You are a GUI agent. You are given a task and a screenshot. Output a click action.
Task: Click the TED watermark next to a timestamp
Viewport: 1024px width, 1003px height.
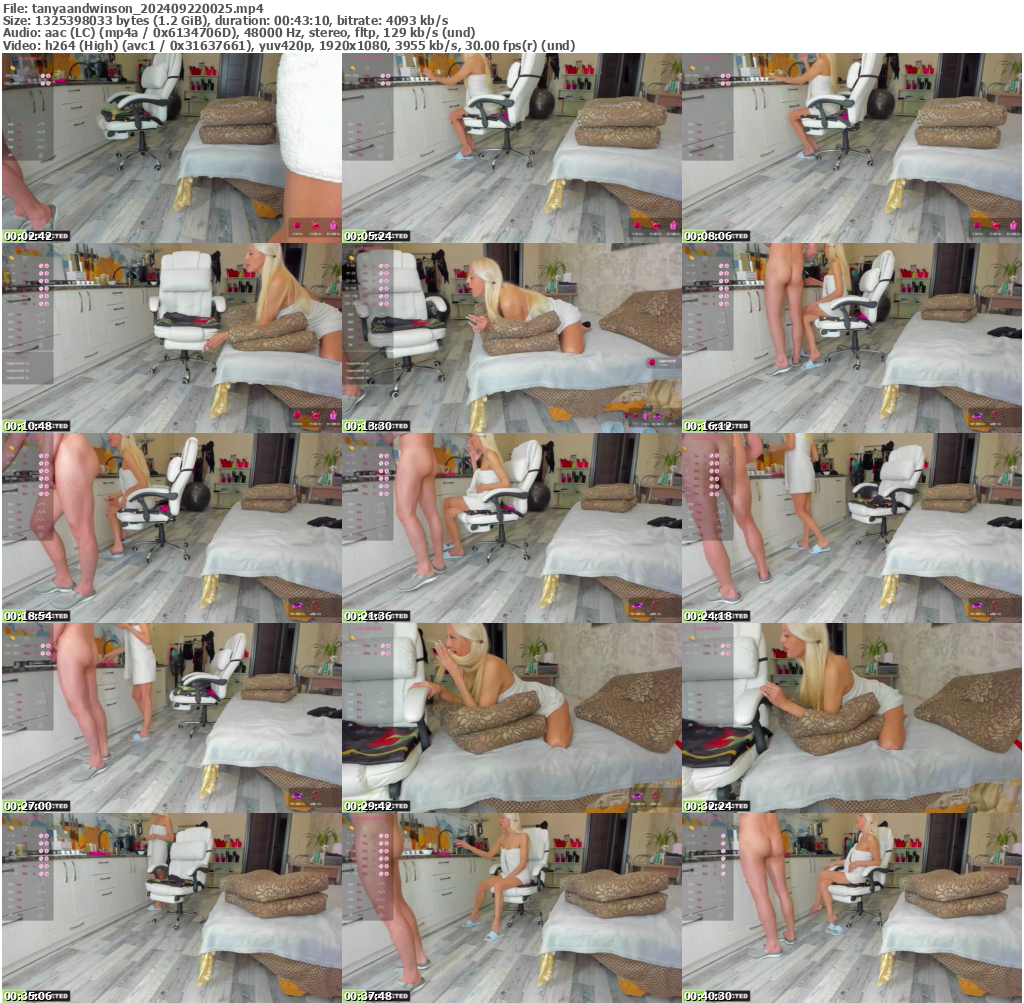click(x=61, y=236)
